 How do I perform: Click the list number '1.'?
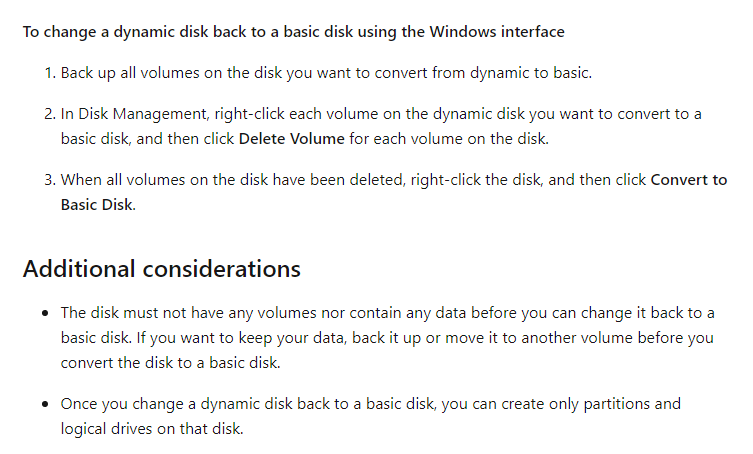pyautogui.click(x=50, y=73)
